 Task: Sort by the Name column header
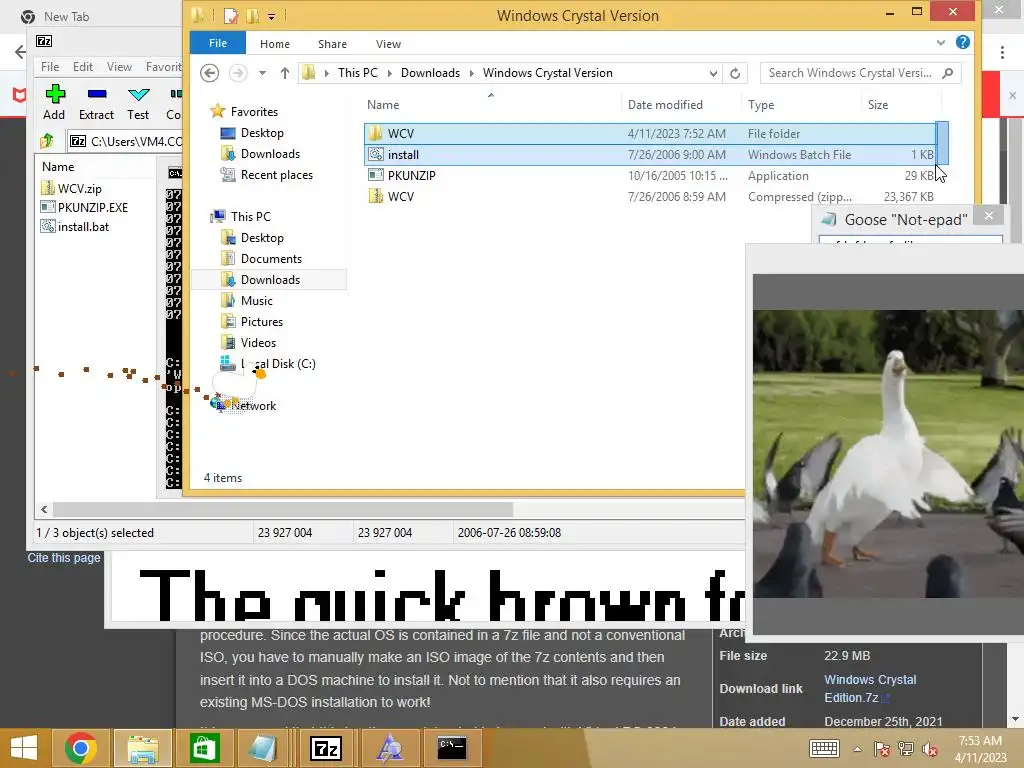383,105
